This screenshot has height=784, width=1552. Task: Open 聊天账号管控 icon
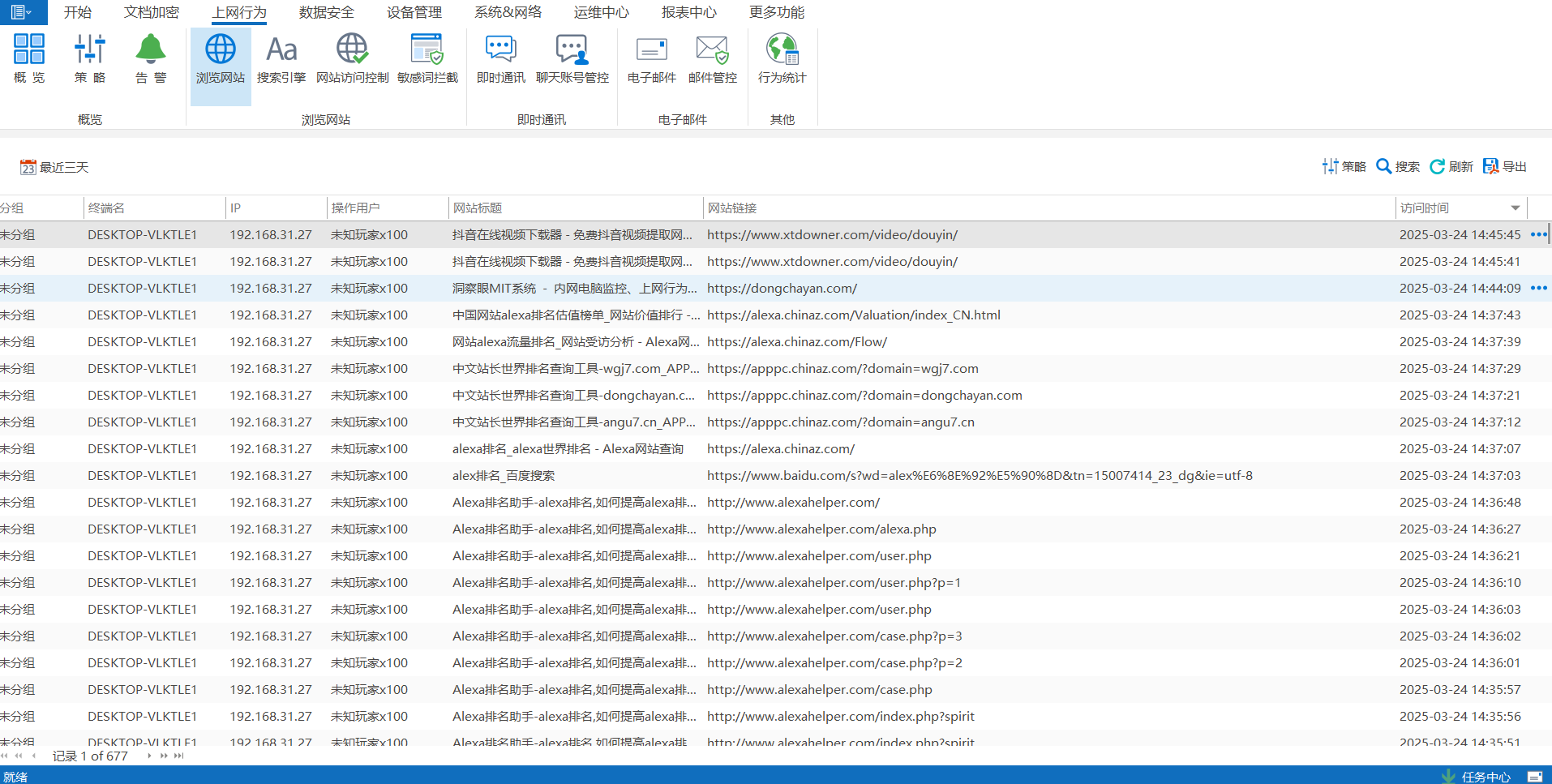coord(572,58)
